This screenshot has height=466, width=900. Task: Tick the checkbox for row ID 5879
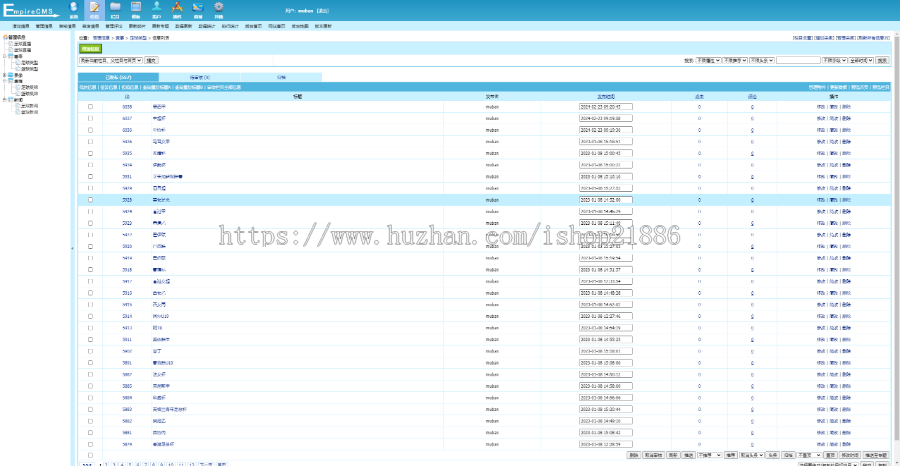(90, 444)
